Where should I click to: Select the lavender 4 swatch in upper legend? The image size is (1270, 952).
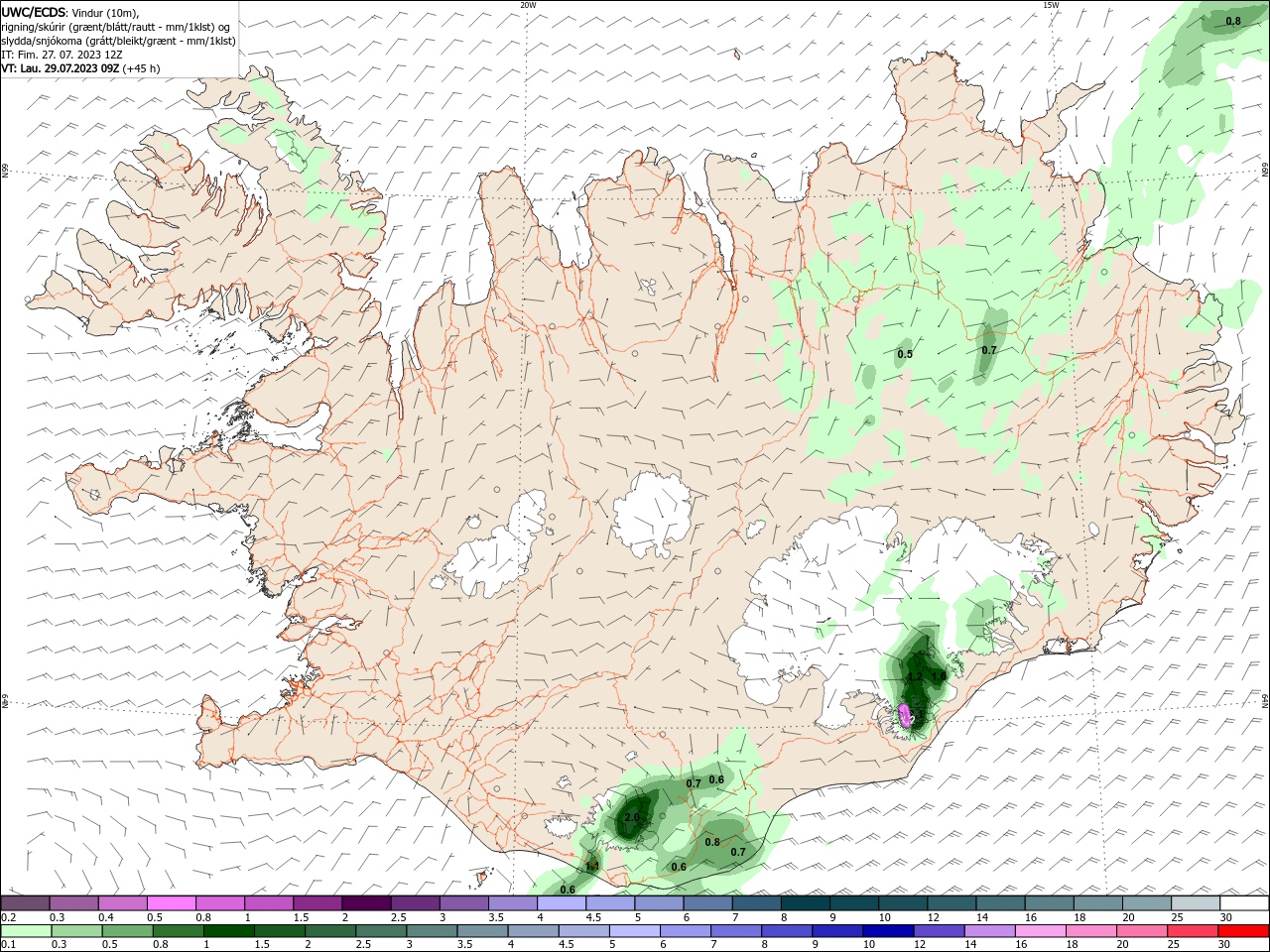[x=562, y=902]
